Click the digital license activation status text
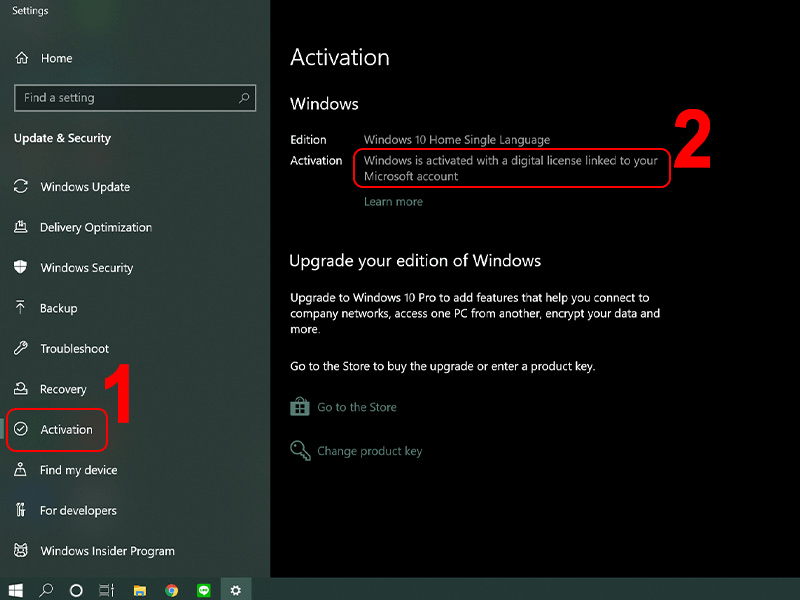The height and width of the screenshot is (600, 800). [x=510, y=168]
